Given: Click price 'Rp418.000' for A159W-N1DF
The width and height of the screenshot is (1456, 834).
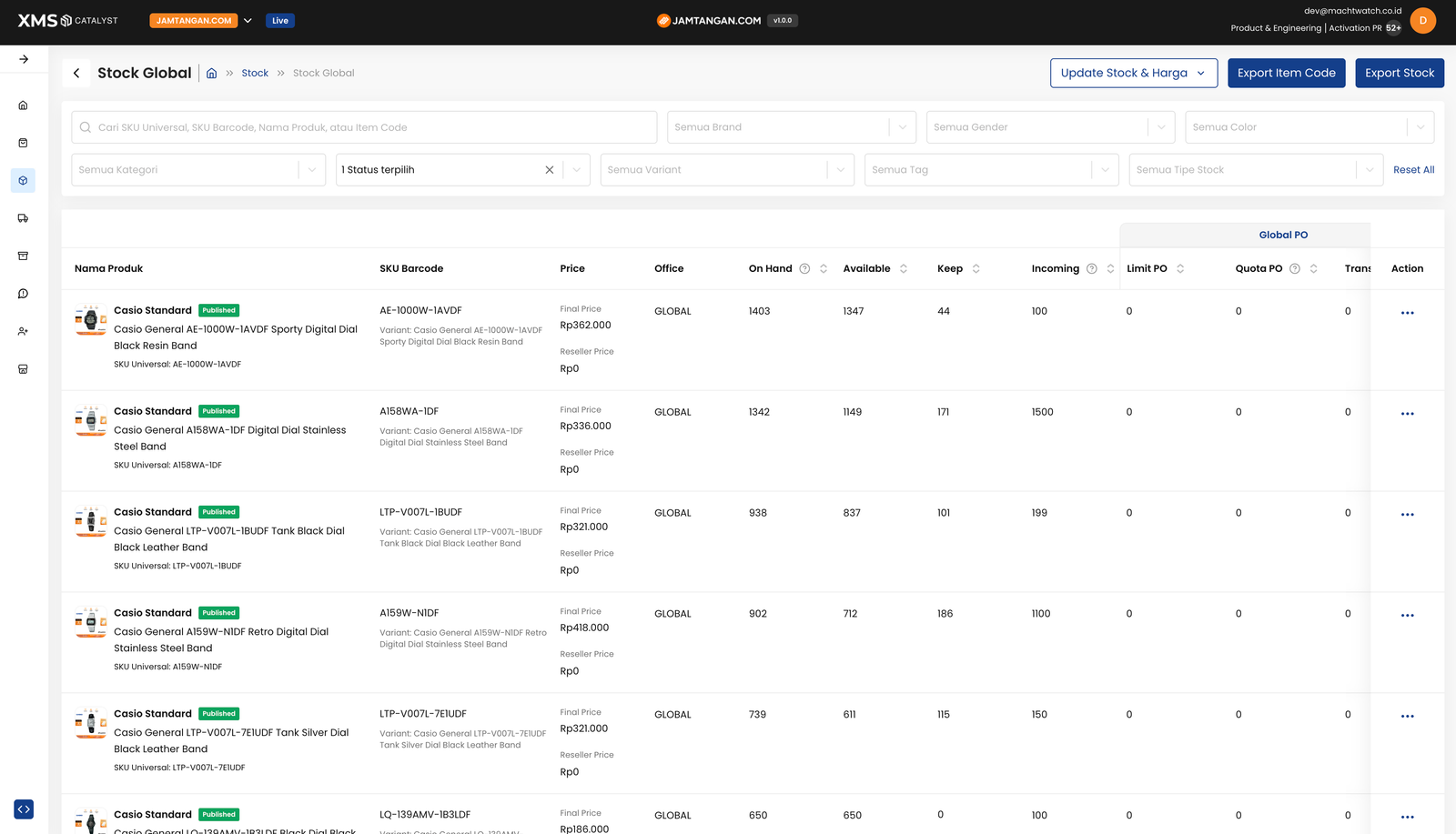Looking at the screenshot, I should click(584, 628).
